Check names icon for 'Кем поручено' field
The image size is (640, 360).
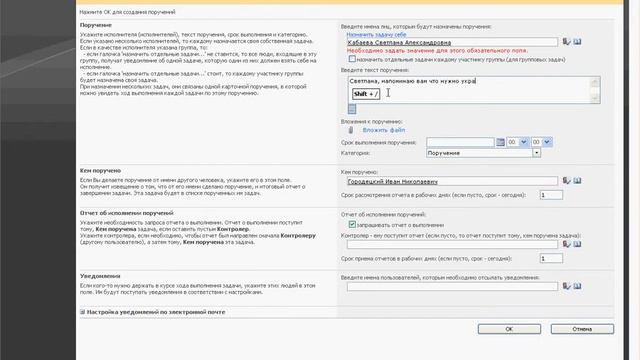[x=566, y=180]
